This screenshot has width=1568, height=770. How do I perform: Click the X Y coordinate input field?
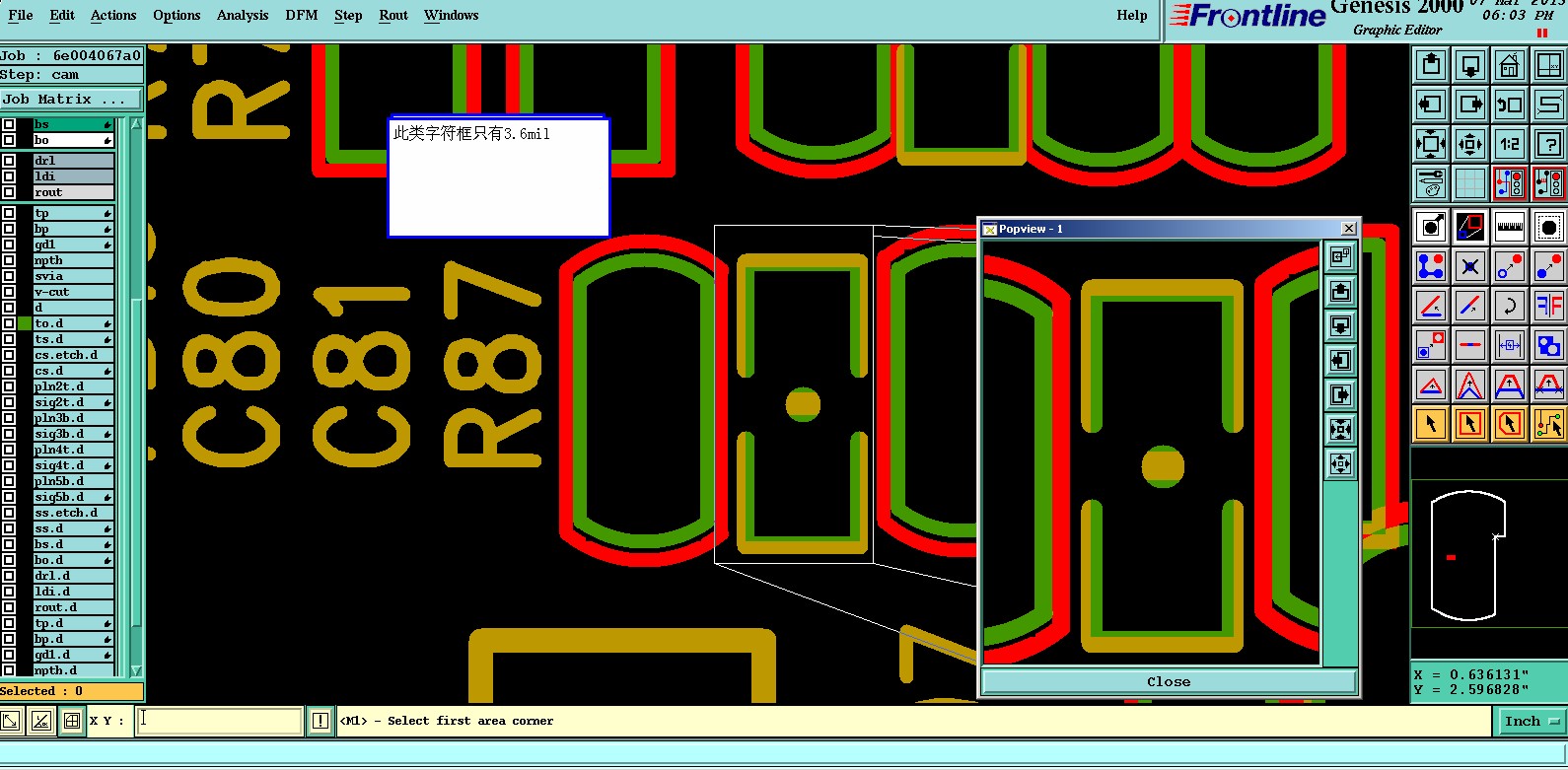[219, 721]
